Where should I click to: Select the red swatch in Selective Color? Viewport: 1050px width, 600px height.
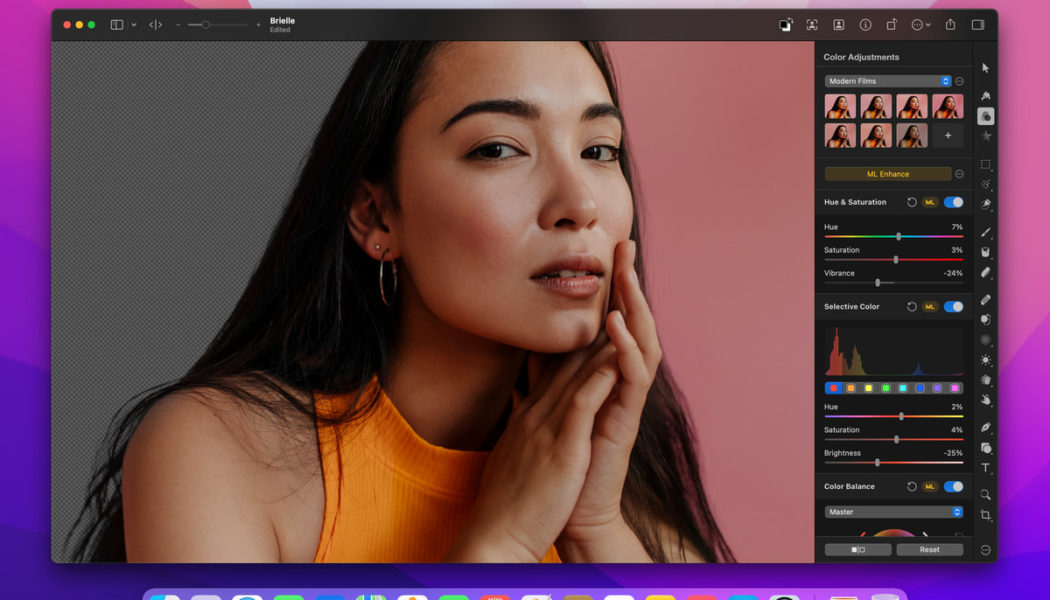(x=832, y=388)
